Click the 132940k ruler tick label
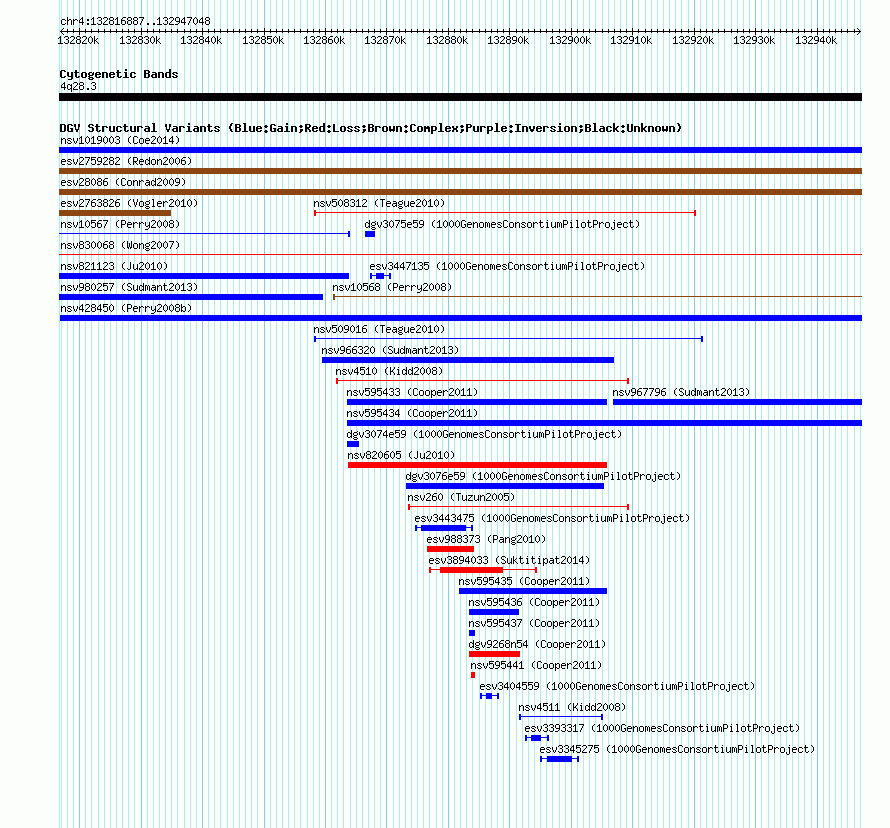 pos(816,40)
